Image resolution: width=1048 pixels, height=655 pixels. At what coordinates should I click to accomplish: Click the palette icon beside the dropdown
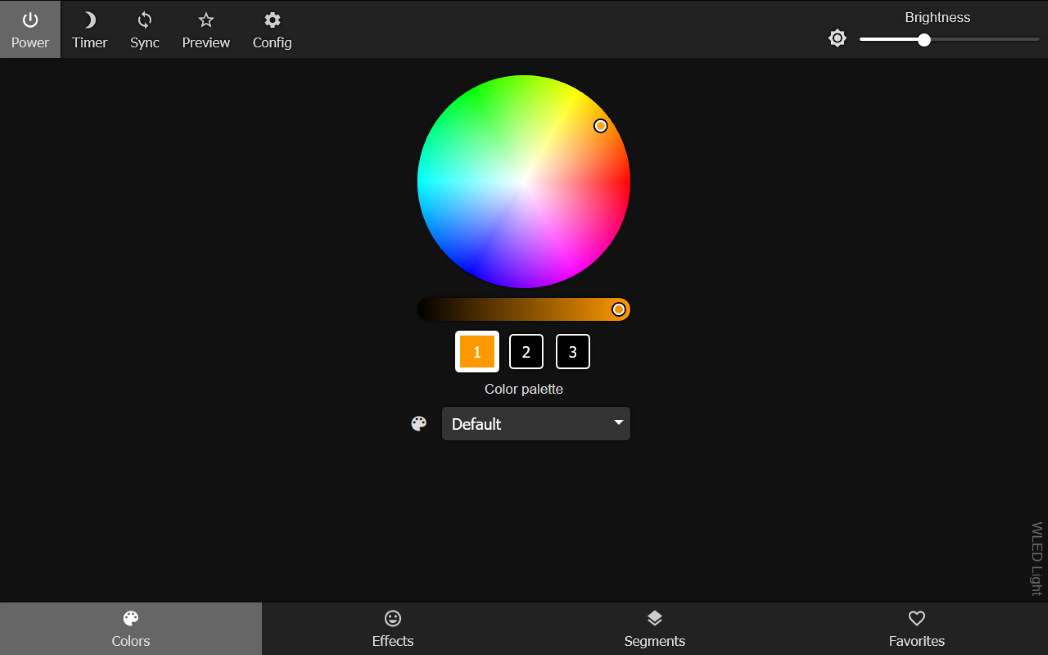[x=419, y=424]
